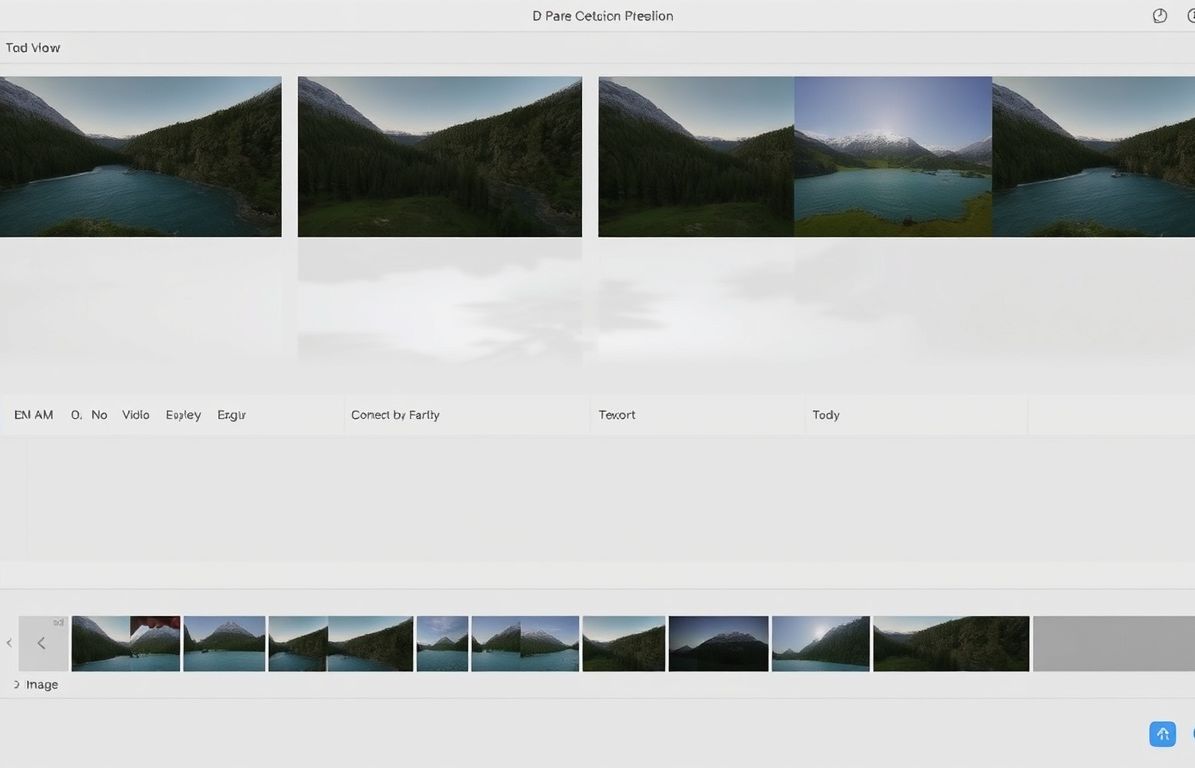Select the Tody tab

pos(826,414)
